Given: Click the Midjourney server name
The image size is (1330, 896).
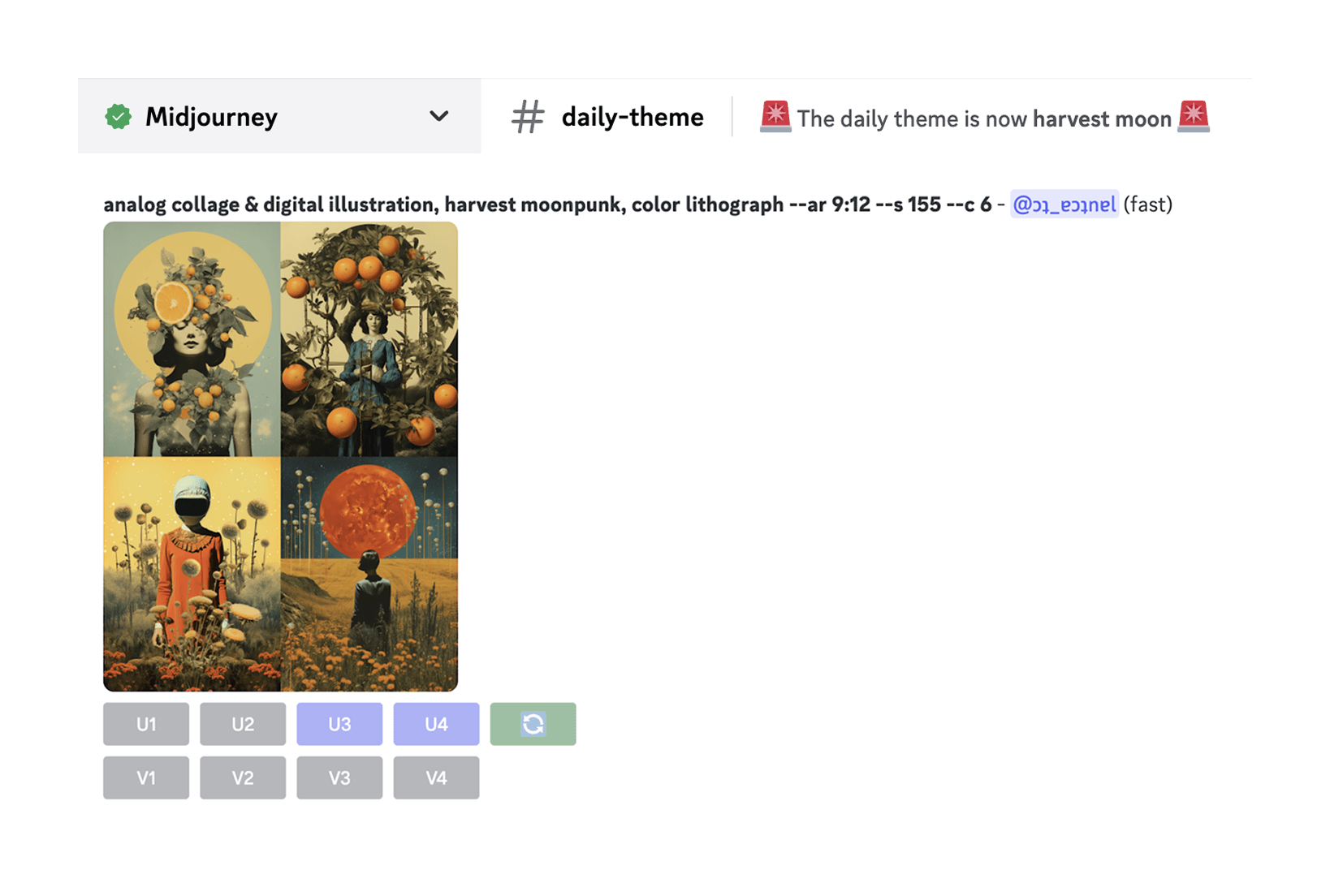Looking at the screenshot, I should pyautogui.click(x=211, y=117).
